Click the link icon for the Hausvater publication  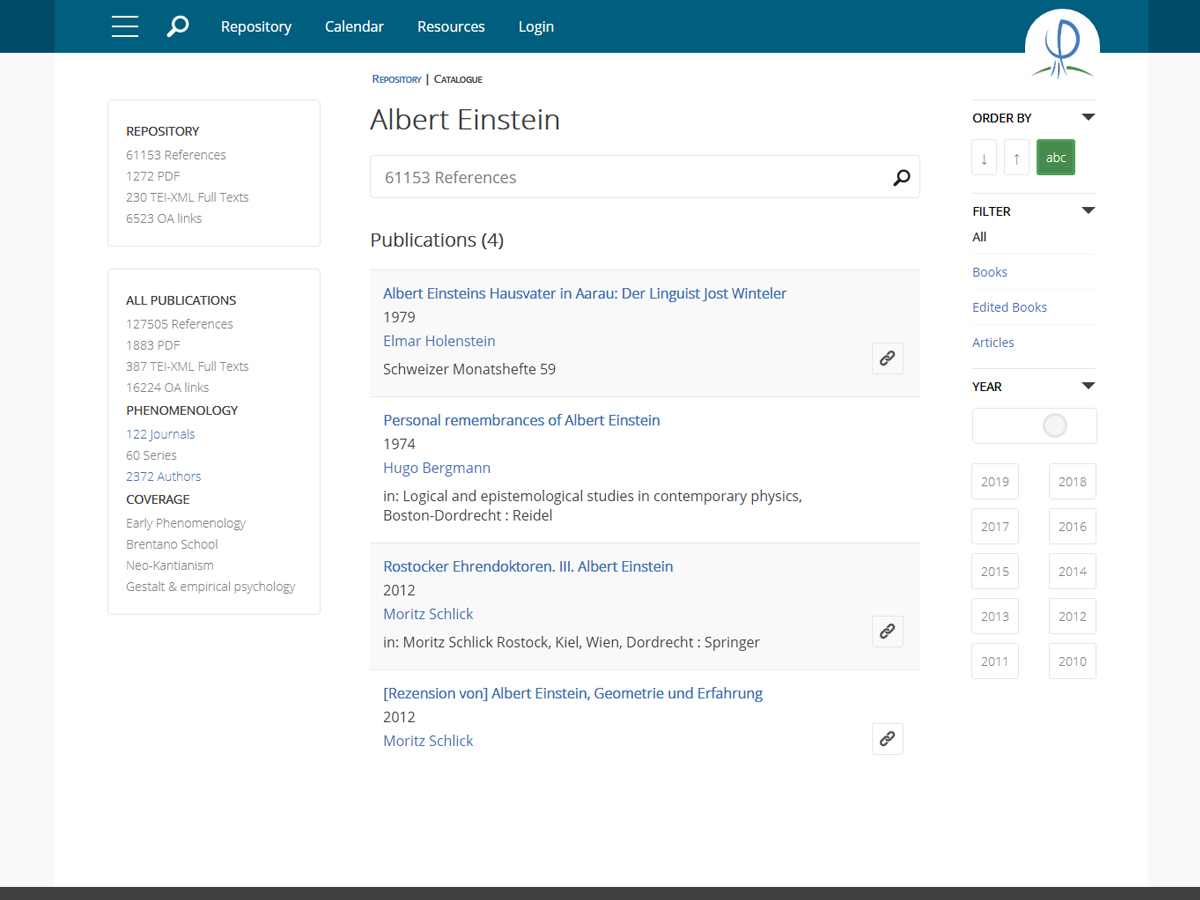coord(887,358)
